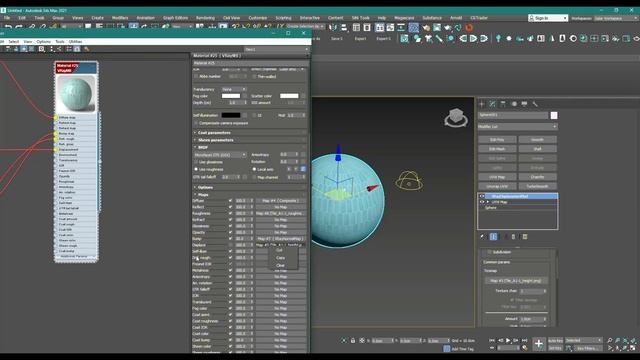Viewport: 640px width, 360px height.
Task: Click the Fog color swatch
Action: click(231, 96)
